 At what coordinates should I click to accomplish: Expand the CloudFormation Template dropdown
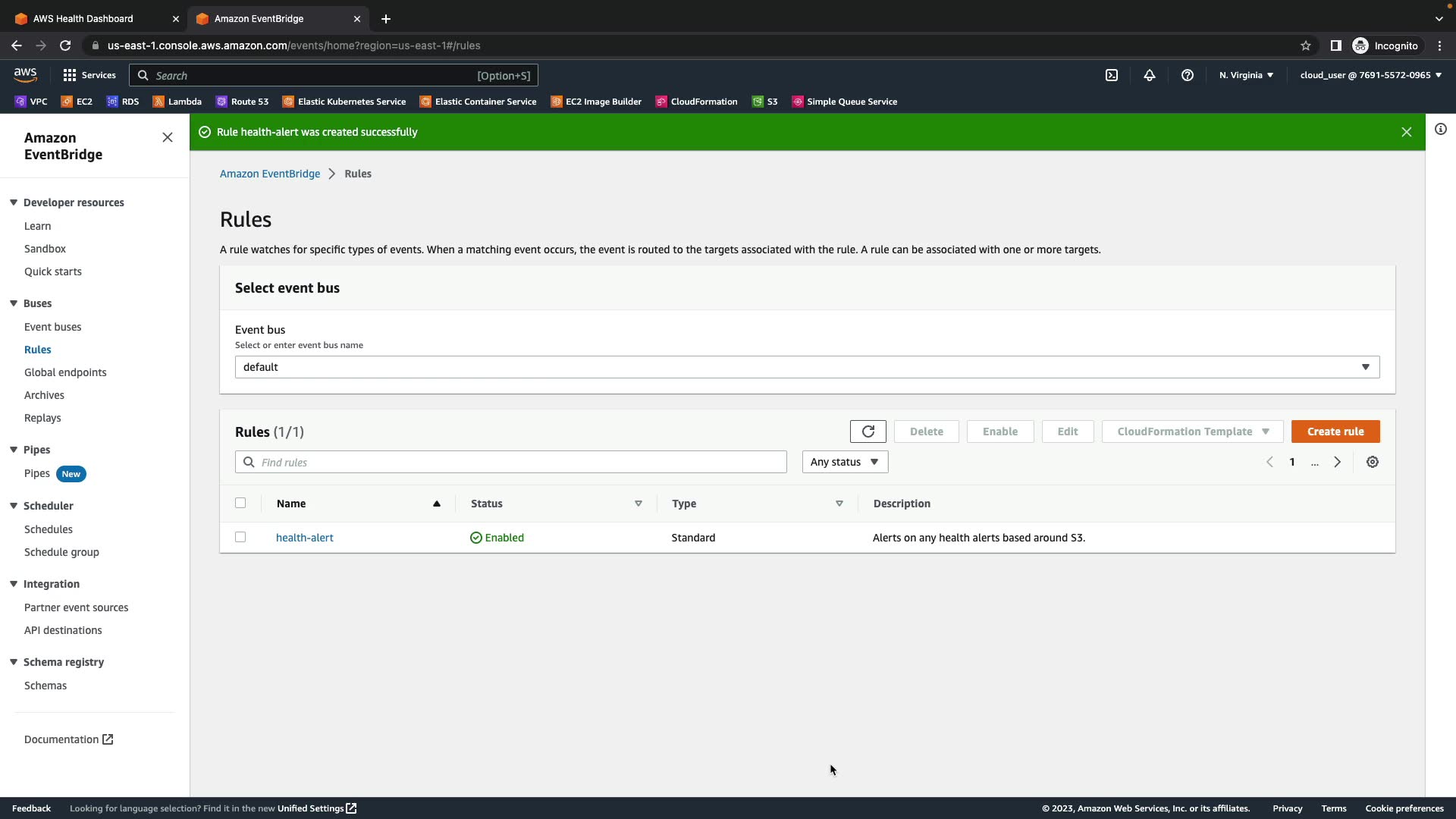point(1191,431)
